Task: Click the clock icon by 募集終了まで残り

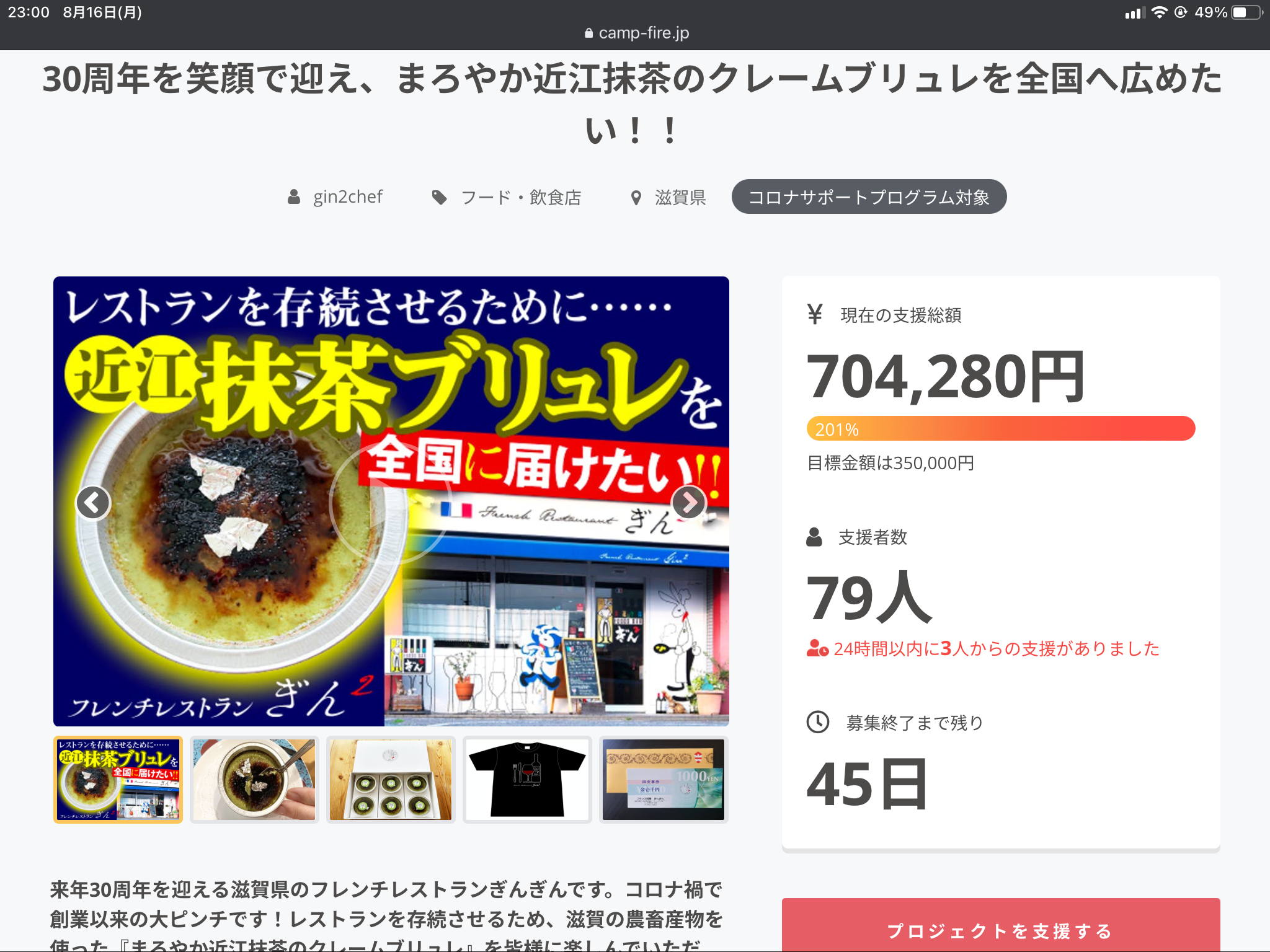Action: (818, 722)
